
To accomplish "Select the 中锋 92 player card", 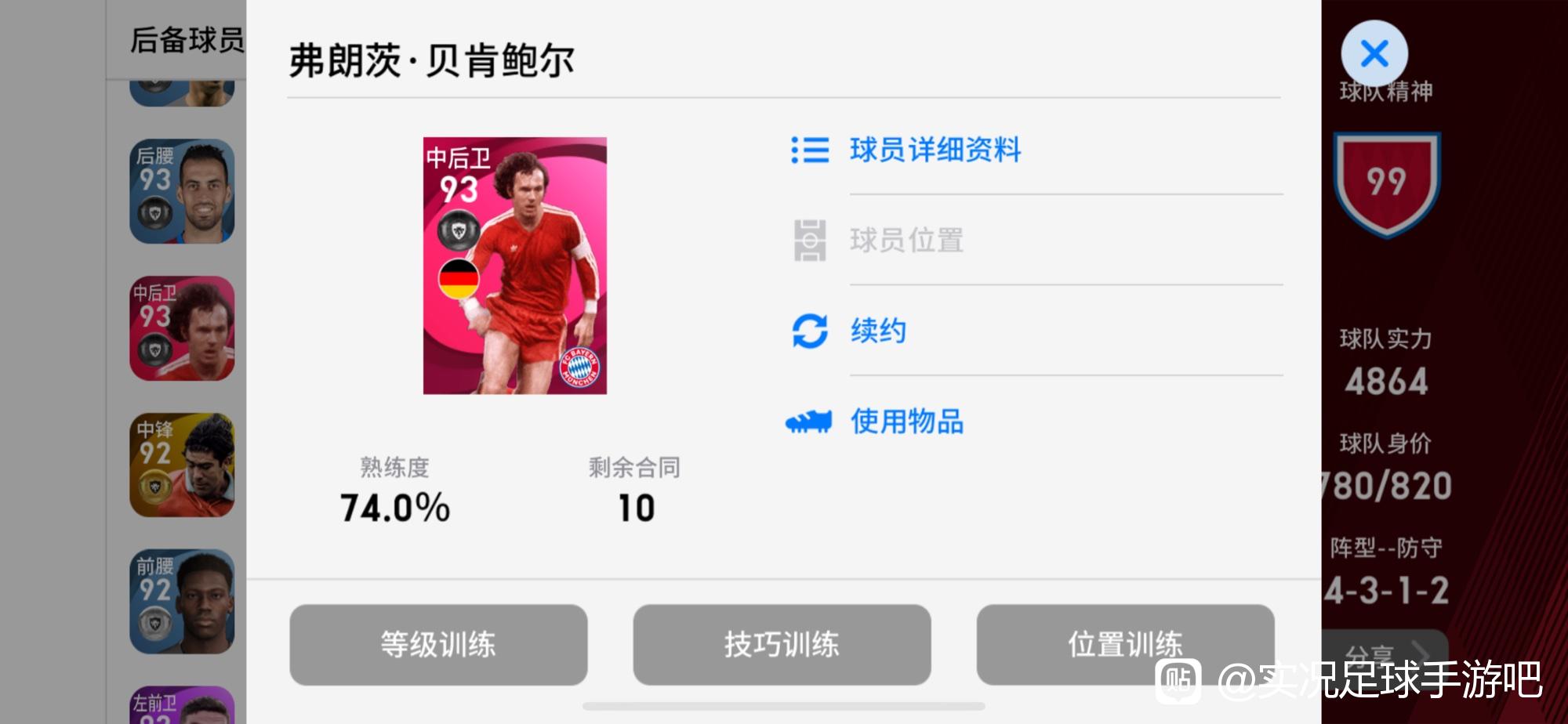I will (182, 465).
